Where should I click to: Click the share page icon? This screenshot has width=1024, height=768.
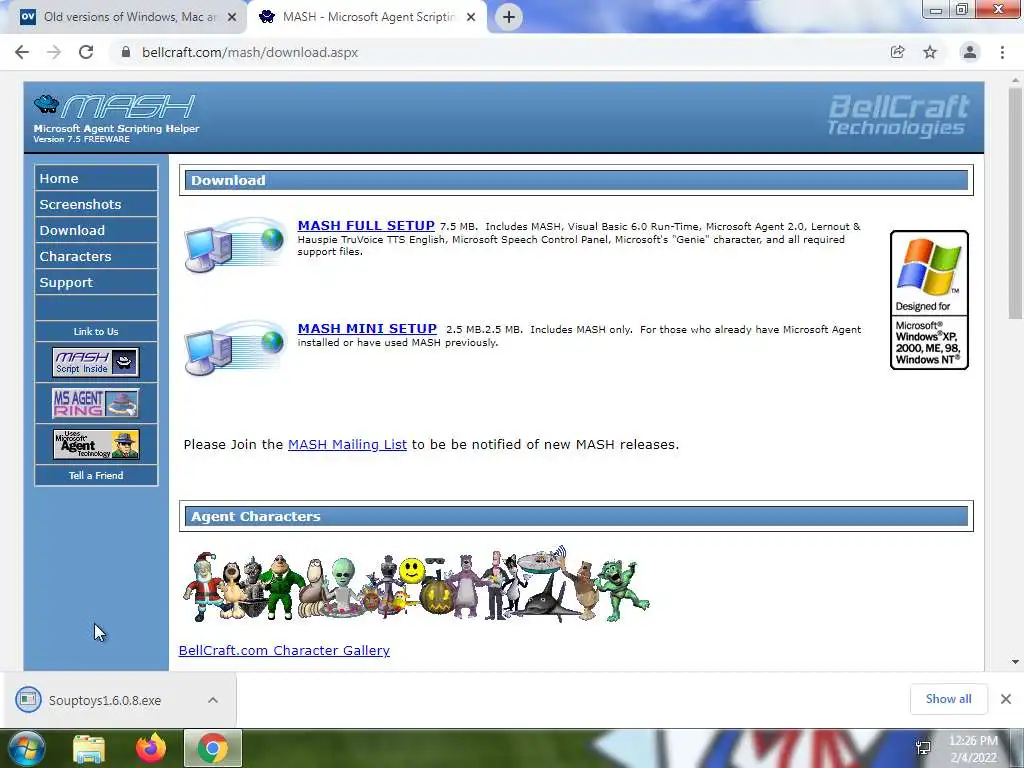point(897,52)
